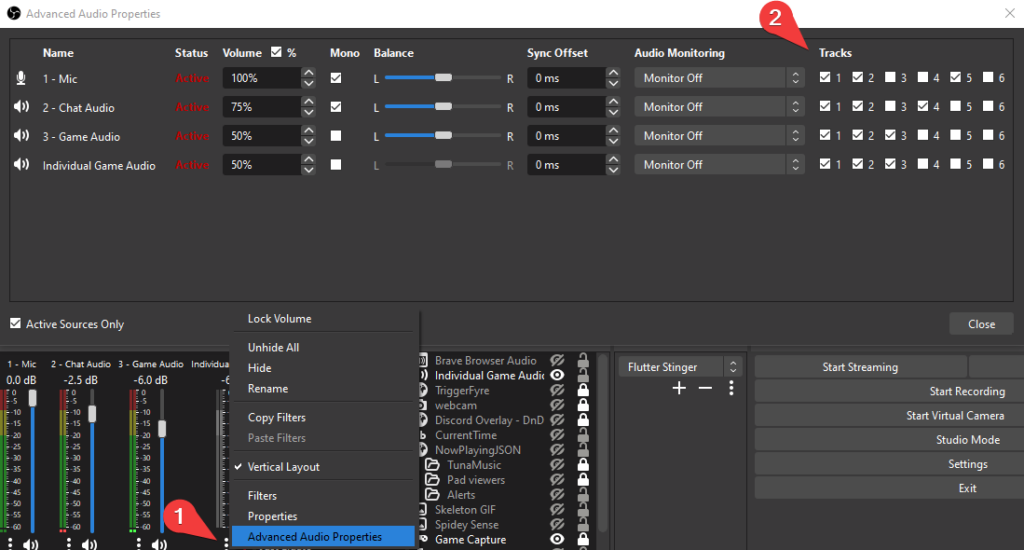Viewport: 1024px width, 550px height.
Task: Click the OBS logo in the title bar
Action: [13, 13]
